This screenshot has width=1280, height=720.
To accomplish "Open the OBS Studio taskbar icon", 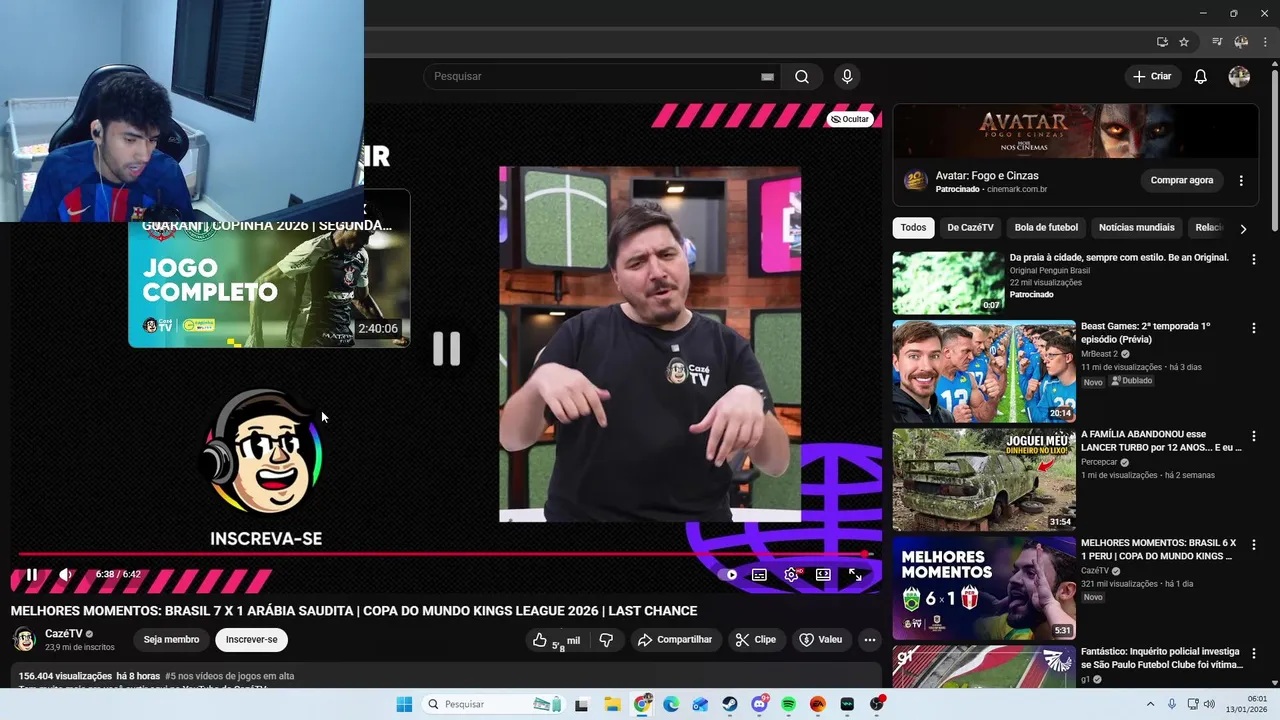I will 877,704.
